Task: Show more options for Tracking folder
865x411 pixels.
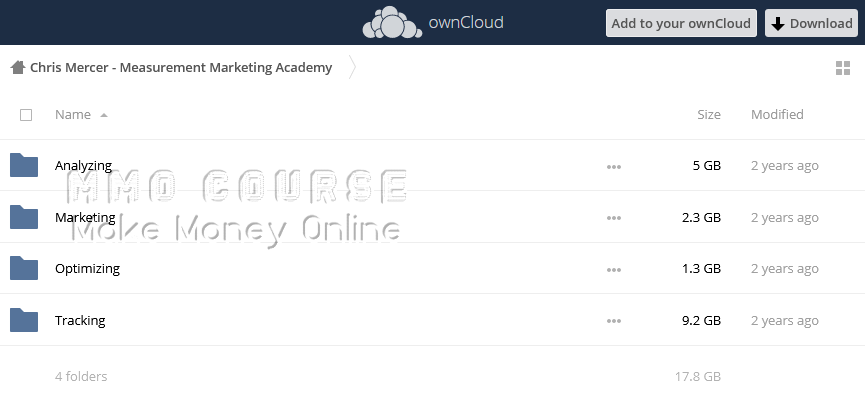Action: click(x=613, y=321)
